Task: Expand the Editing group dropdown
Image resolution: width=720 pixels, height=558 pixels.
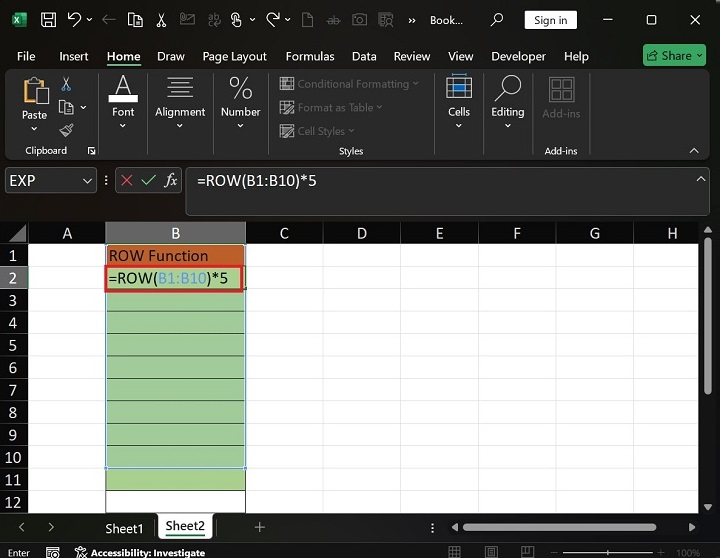Action: (508, 126)
